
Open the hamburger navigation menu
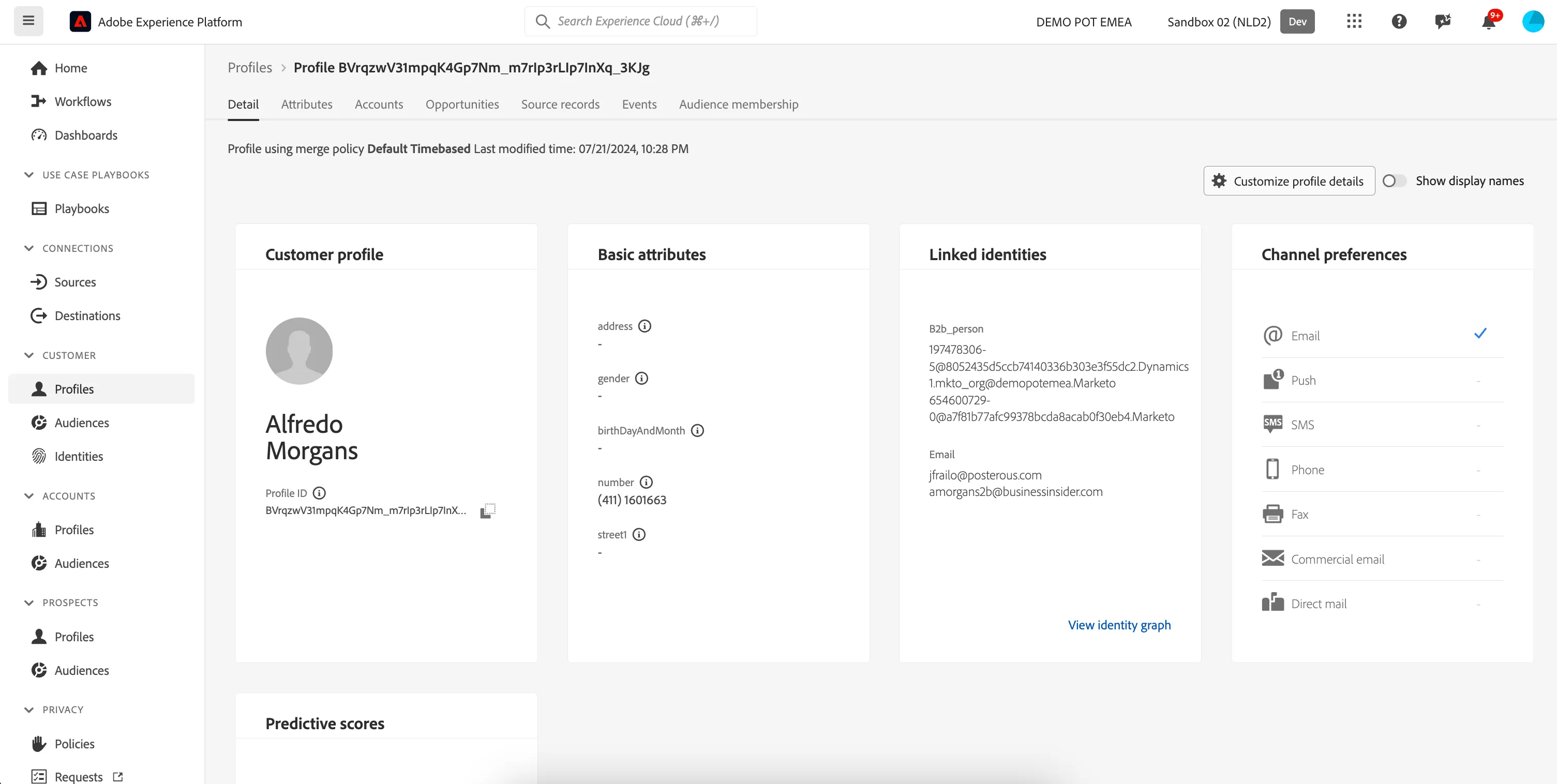(28, 21)
